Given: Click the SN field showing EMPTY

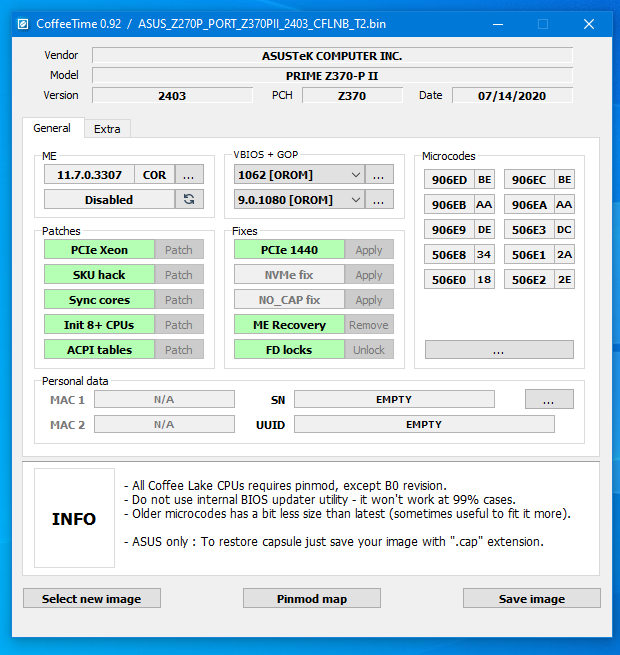Looking at the screenshot, I should (x=394, y=399).
